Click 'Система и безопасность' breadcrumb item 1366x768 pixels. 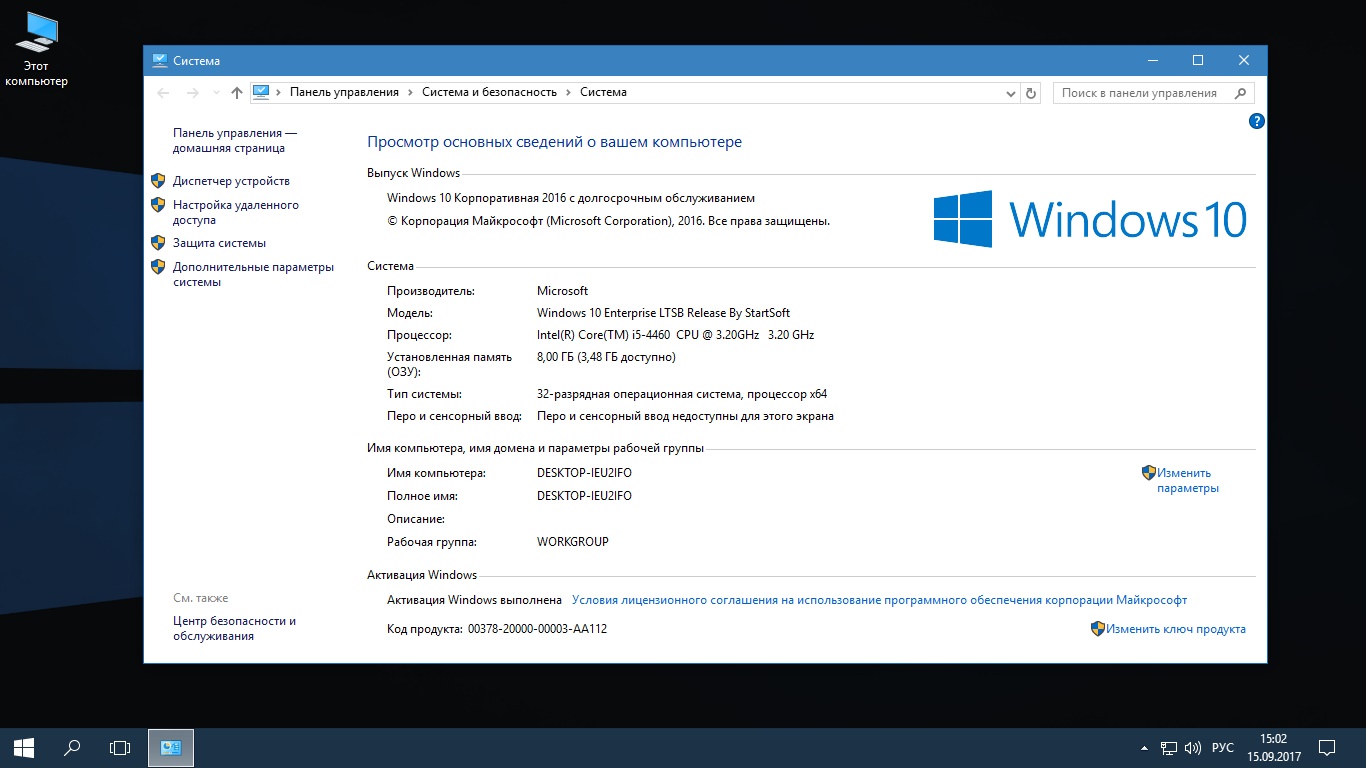(489, 92)
